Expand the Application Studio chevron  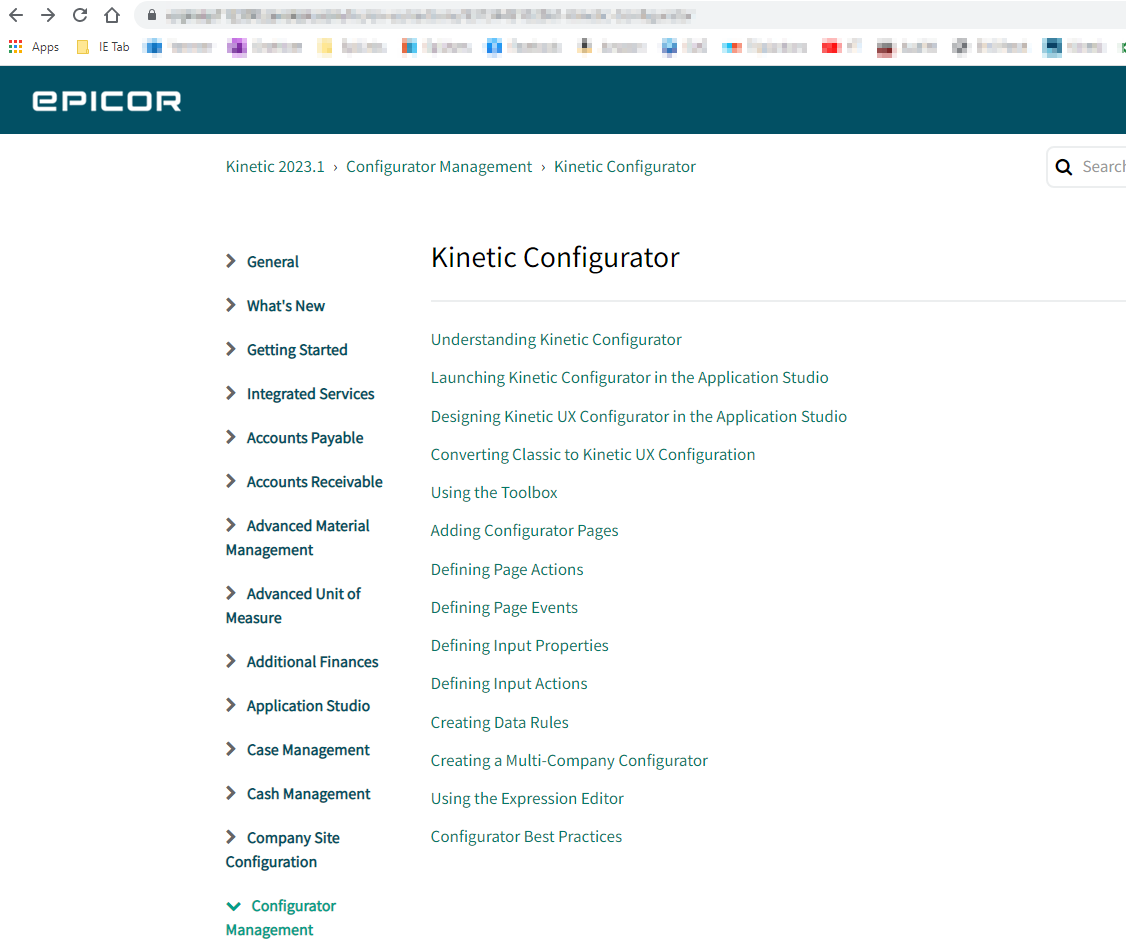point(231,705)
